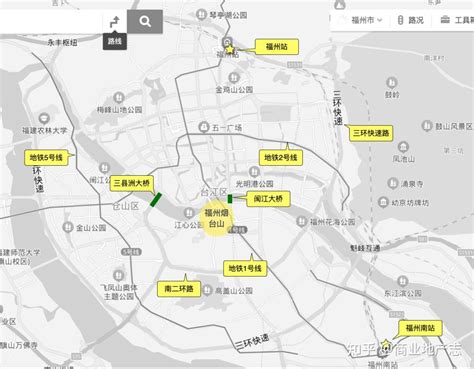Click the 金山公园 marker icon
This screenshot has height=369, width=474.
coord(68,227)
